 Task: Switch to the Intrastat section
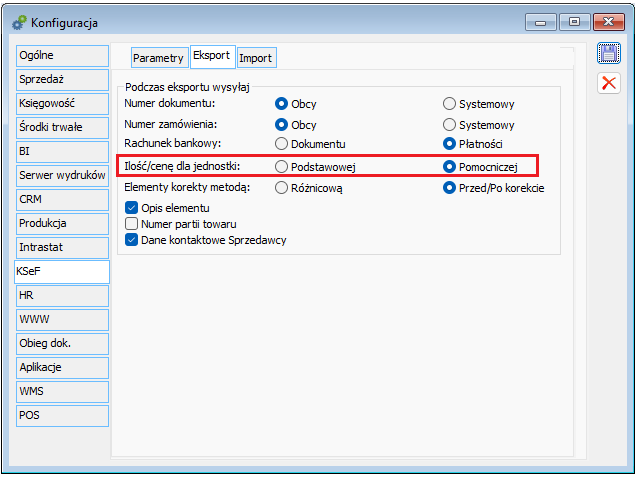pyautogui.click(x=61, y=246)
